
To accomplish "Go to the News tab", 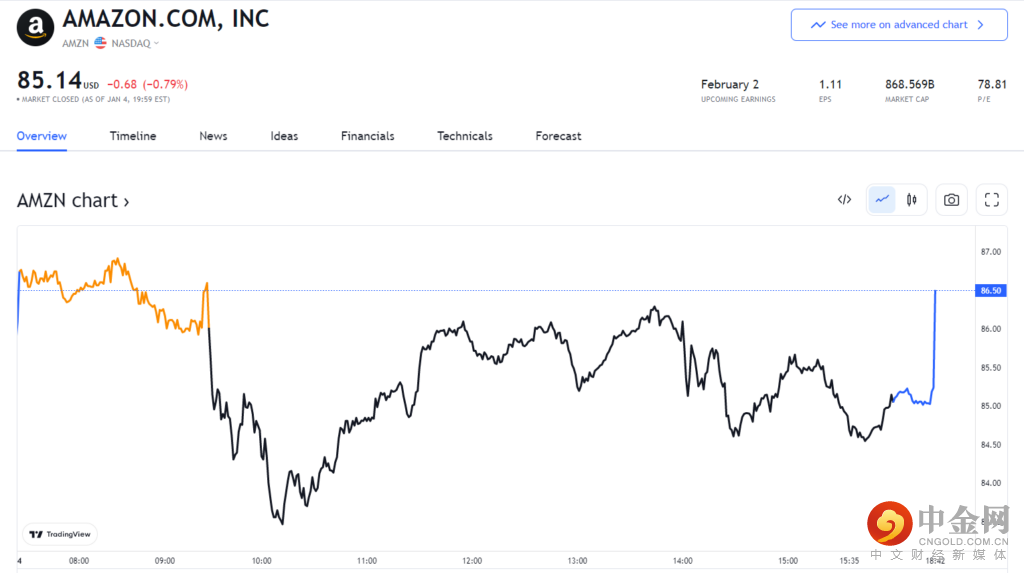I will click(x=213, y=136).
